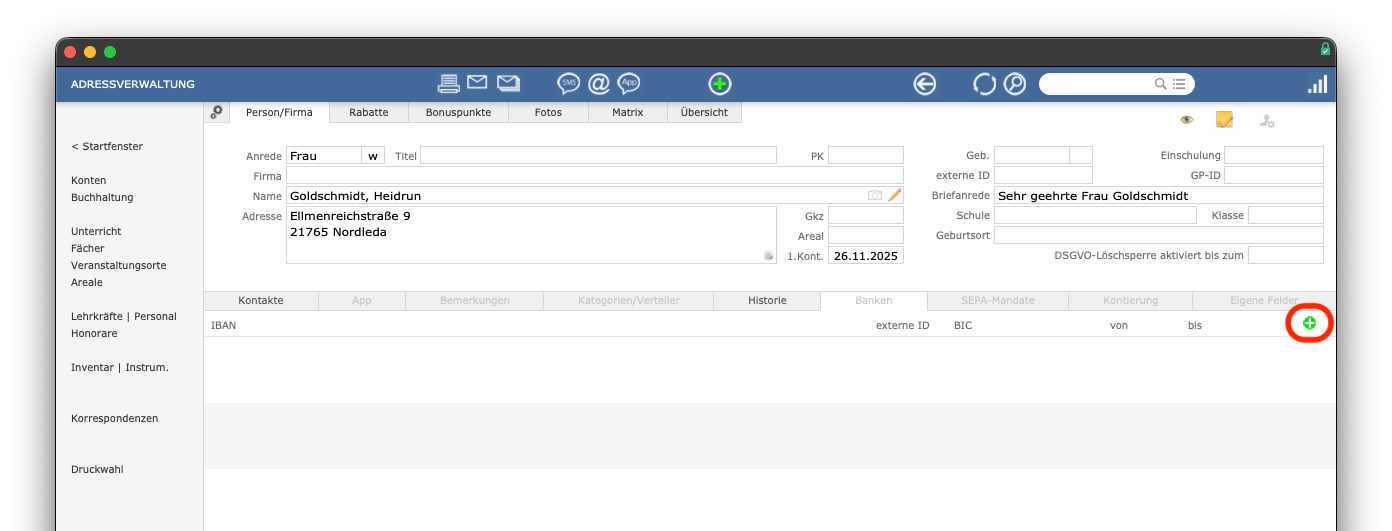Click the pencil icon in the Name field
1392x531 pixels.
(x=894, y=196)
